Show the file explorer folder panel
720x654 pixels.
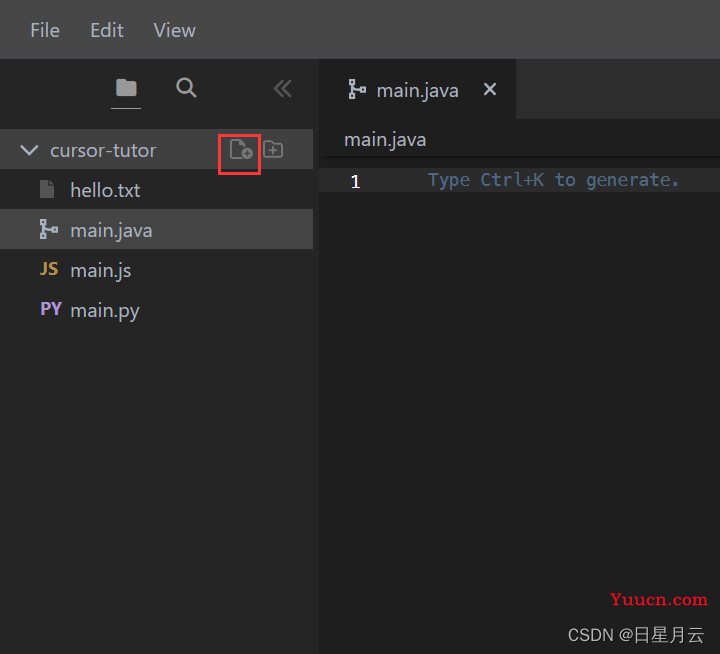(126, 88)
